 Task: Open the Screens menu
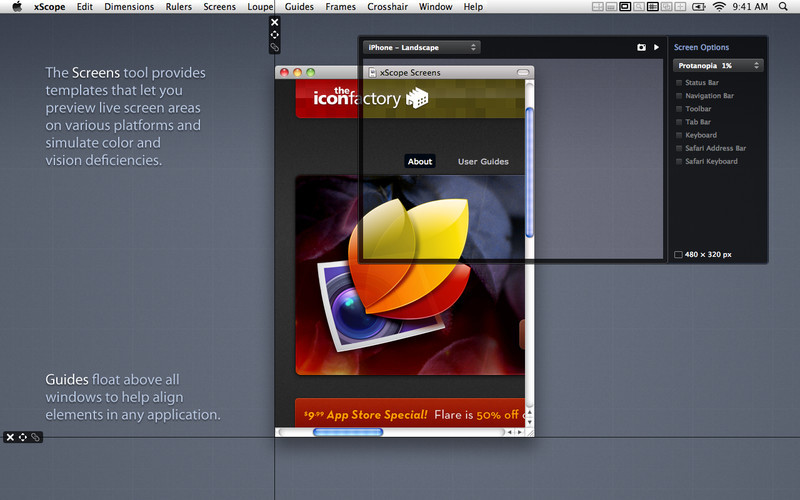coord(219,7)
